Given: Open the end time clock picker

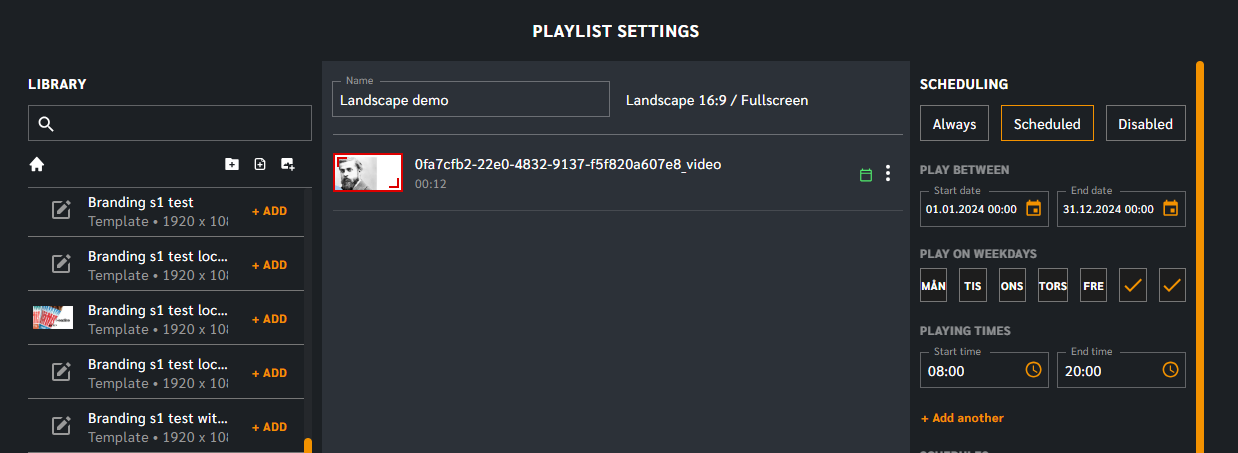Looking at the screenshot, I should [1170, 370].
